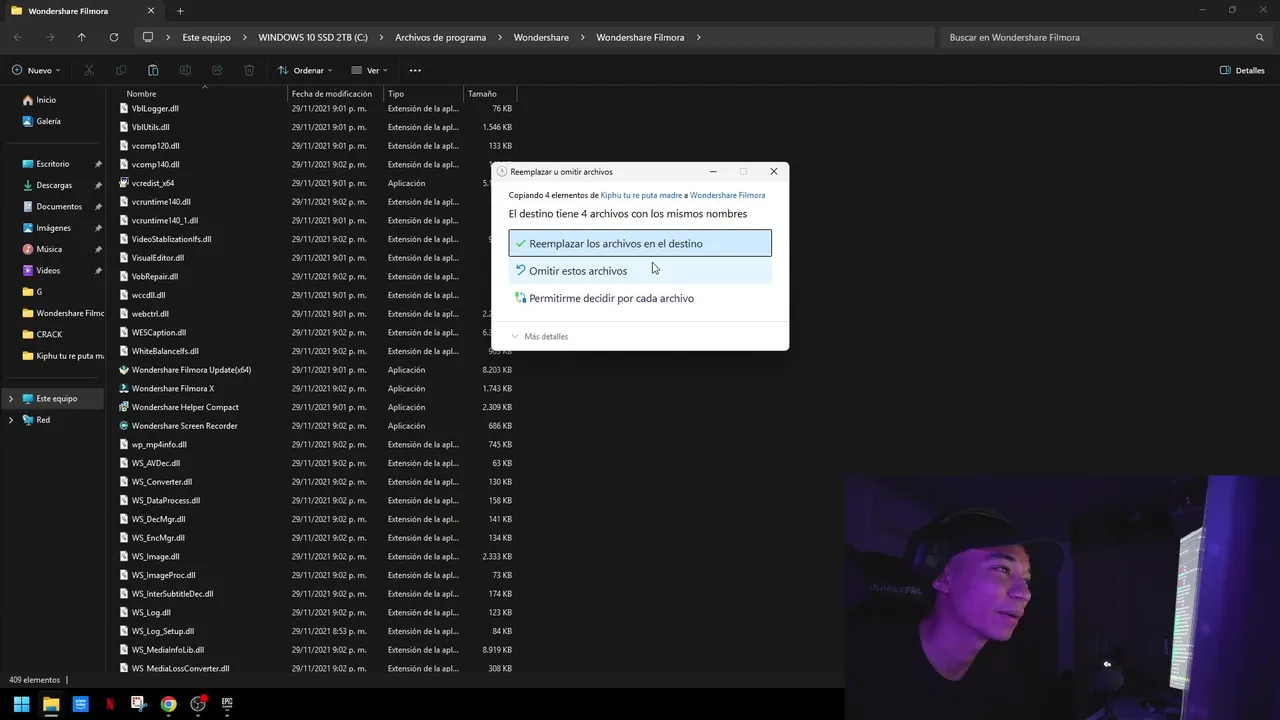Click the Wondershare breadcrumb segment

[x=541, y=37]
